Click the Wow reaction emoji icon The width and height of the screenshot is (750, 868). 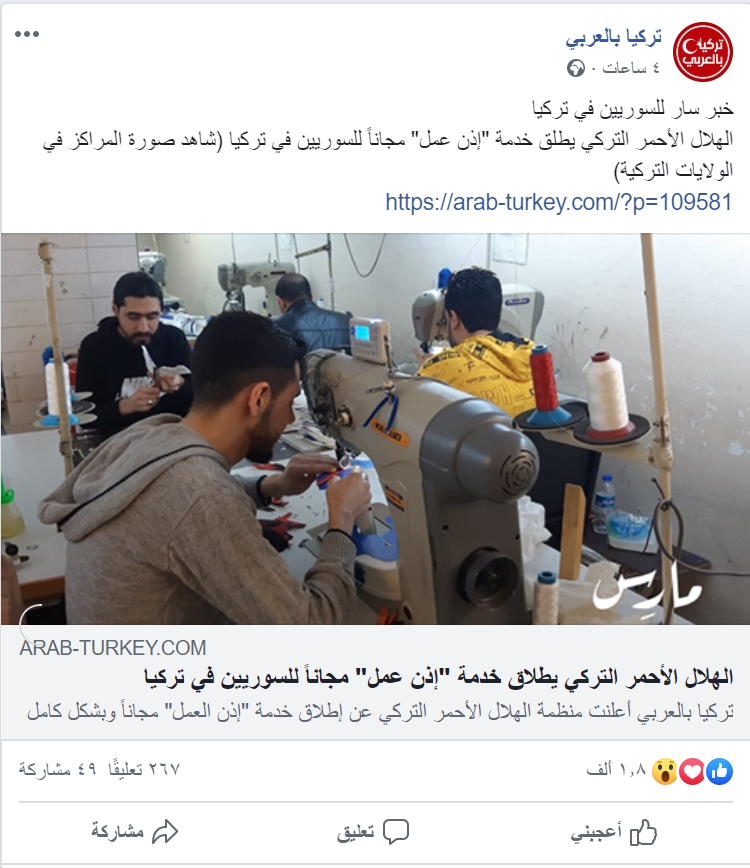point(664,771)
